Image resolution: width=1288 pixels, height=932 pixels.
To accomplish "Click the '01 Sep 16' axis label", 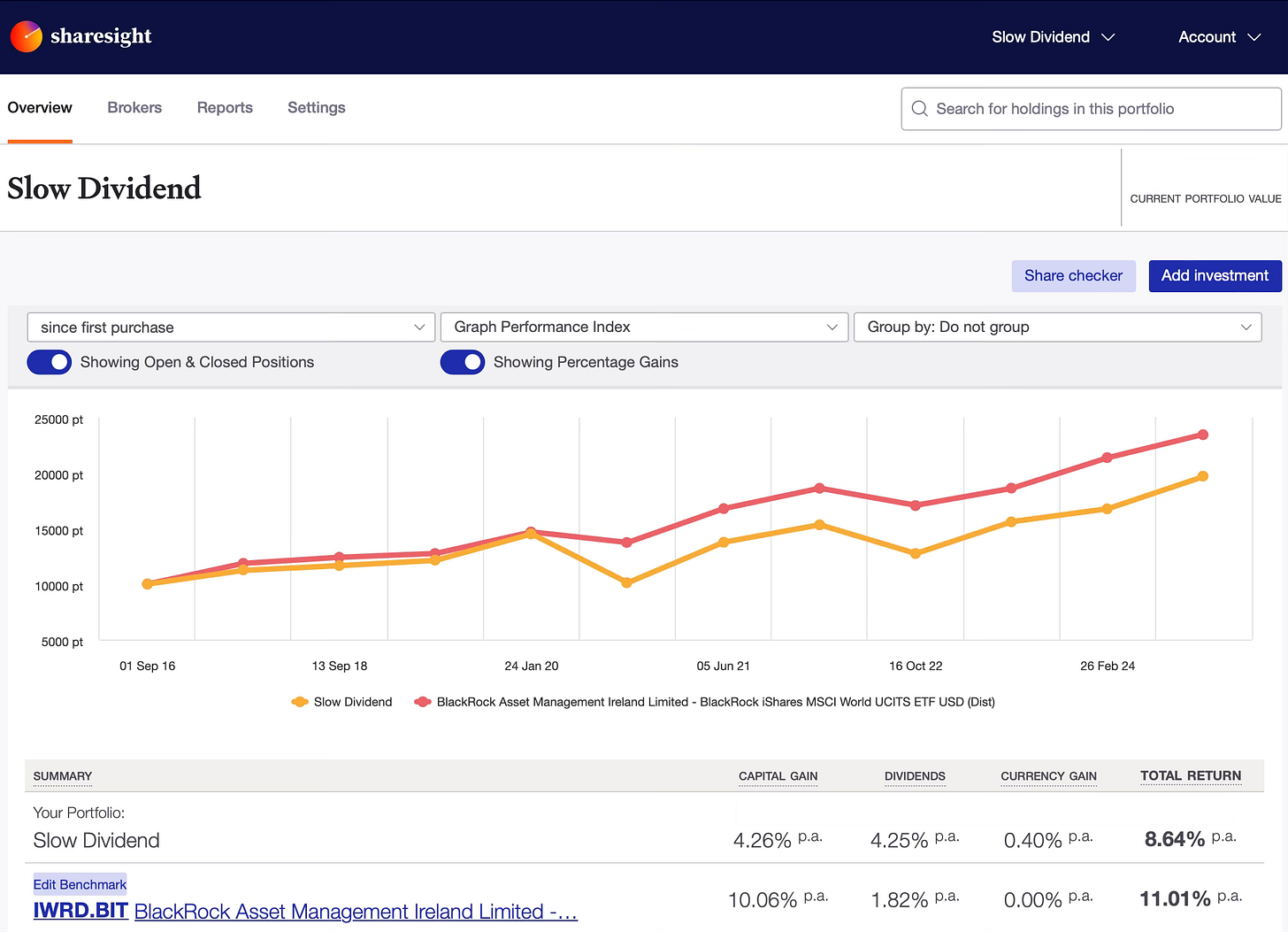I will tap(148, 666).
